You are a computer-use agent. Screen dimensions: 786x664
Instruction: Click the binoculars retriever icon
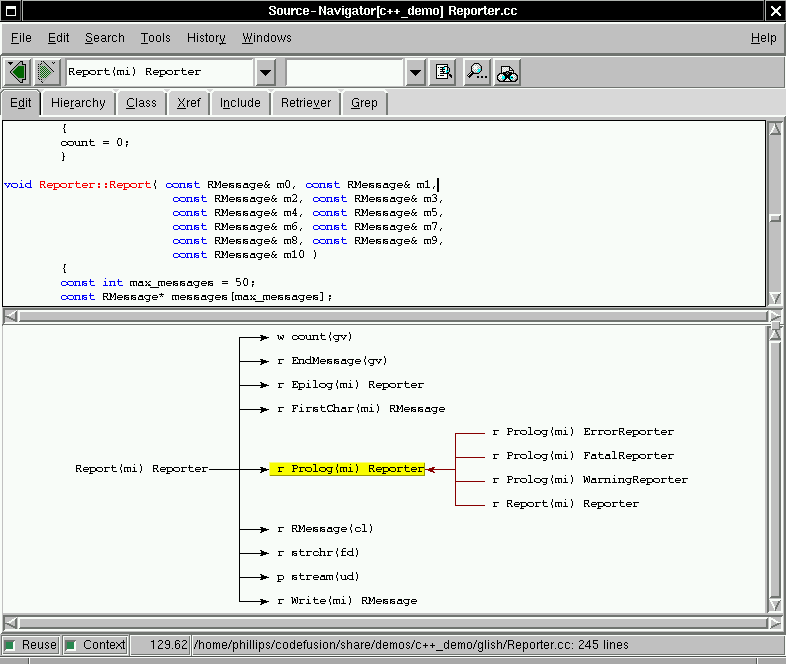pos(507,72)
